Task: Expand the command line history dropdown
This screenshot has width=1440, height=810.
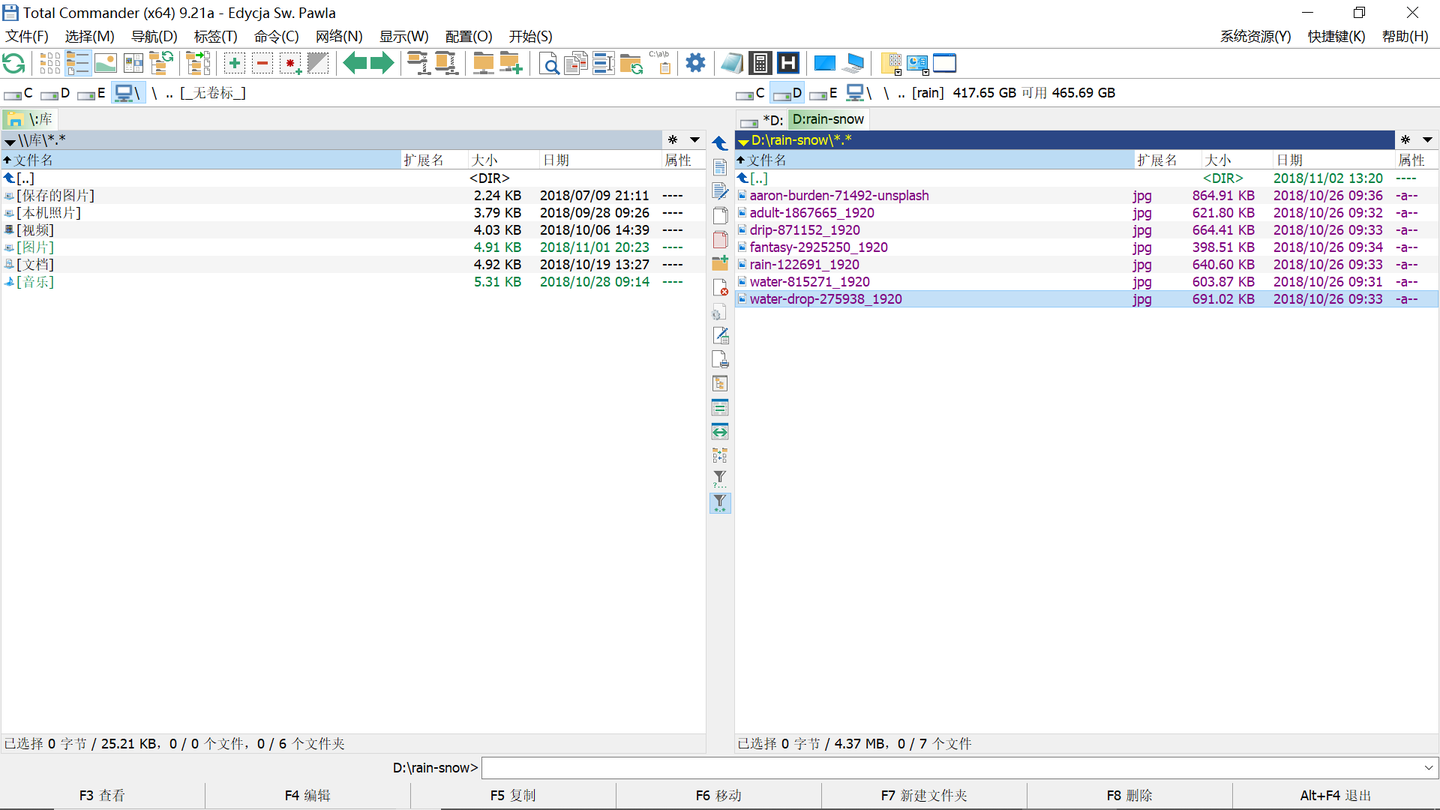Action: [1428, 768]
